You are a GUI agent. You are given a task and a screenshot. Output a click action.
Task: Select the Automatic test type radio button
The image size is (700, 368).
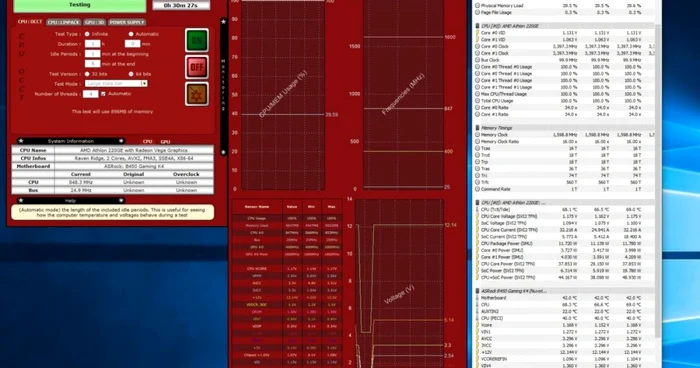click(131, 34)
